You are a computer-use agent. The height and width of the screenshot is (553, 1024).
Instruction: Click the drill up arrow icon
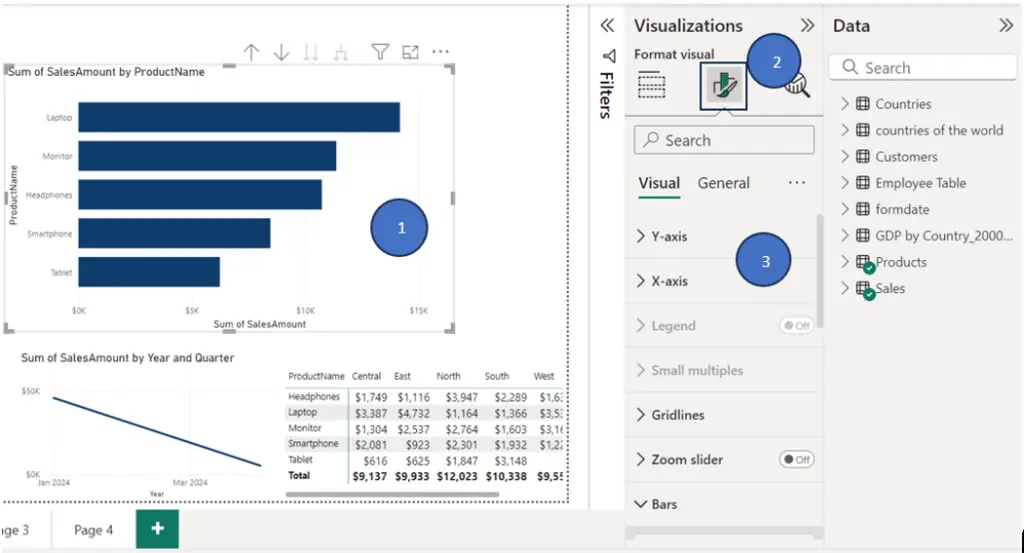point(251,52)
